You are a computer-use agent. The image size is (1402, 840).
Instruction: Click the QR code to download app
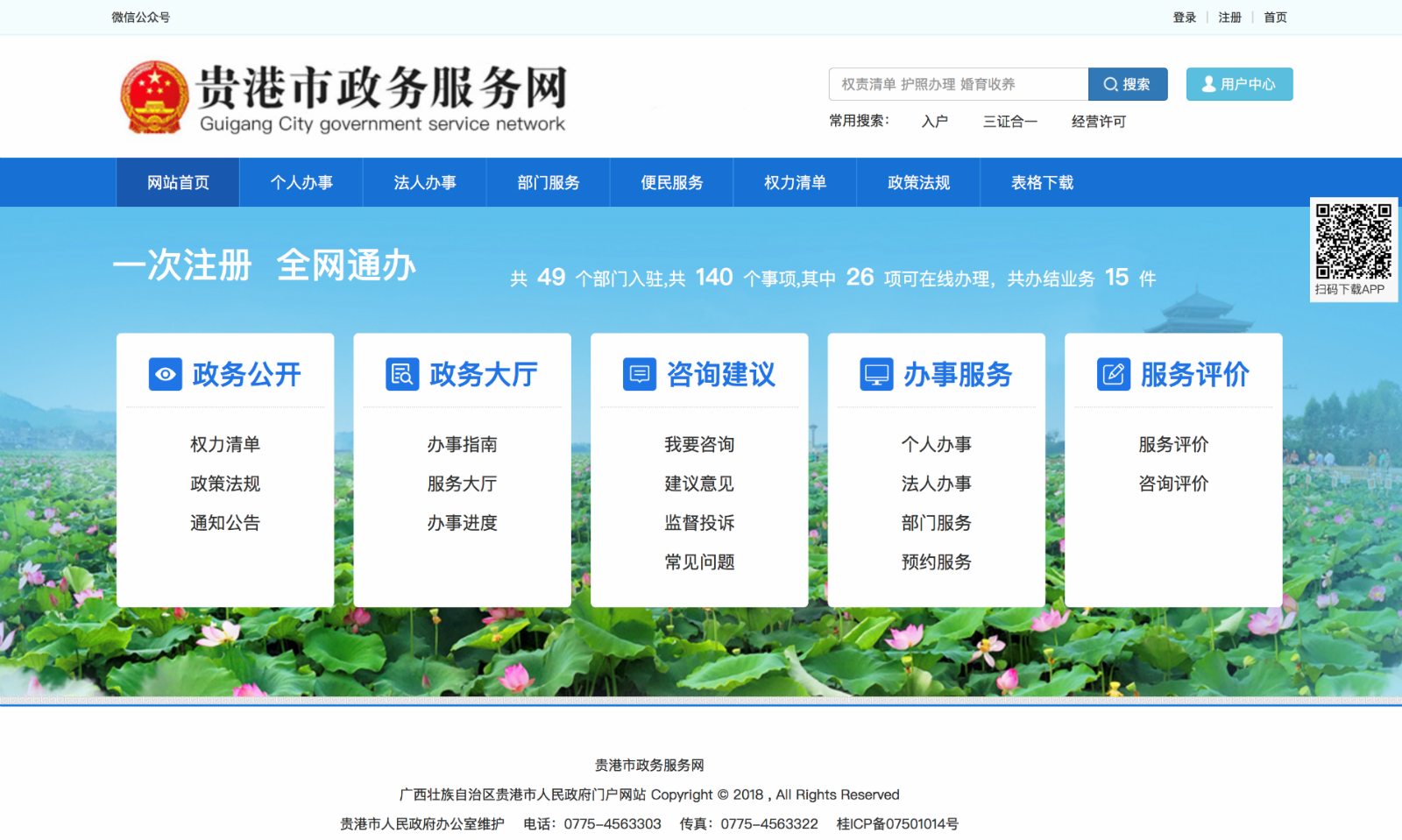(x=1353, y=242)
